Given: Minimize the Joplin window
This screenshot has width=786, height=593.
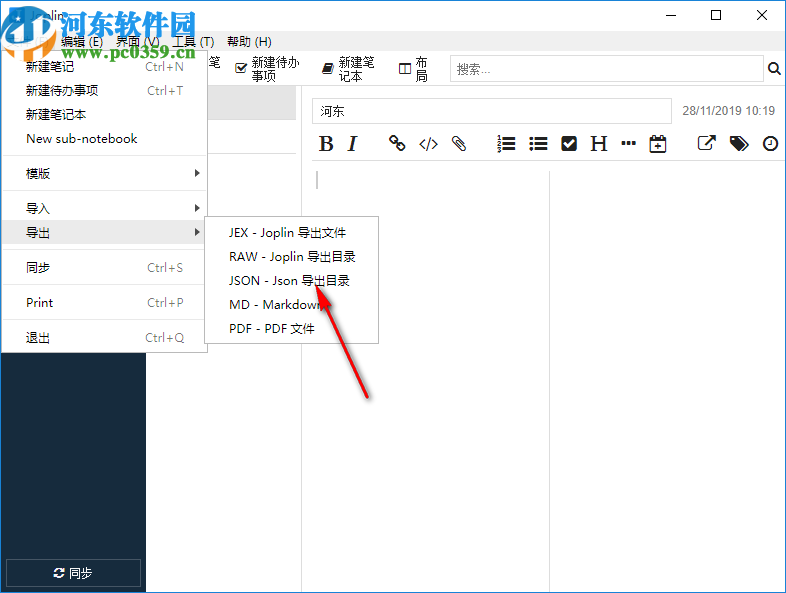Looking at the screenshot, I should click(x=671, y=16).
